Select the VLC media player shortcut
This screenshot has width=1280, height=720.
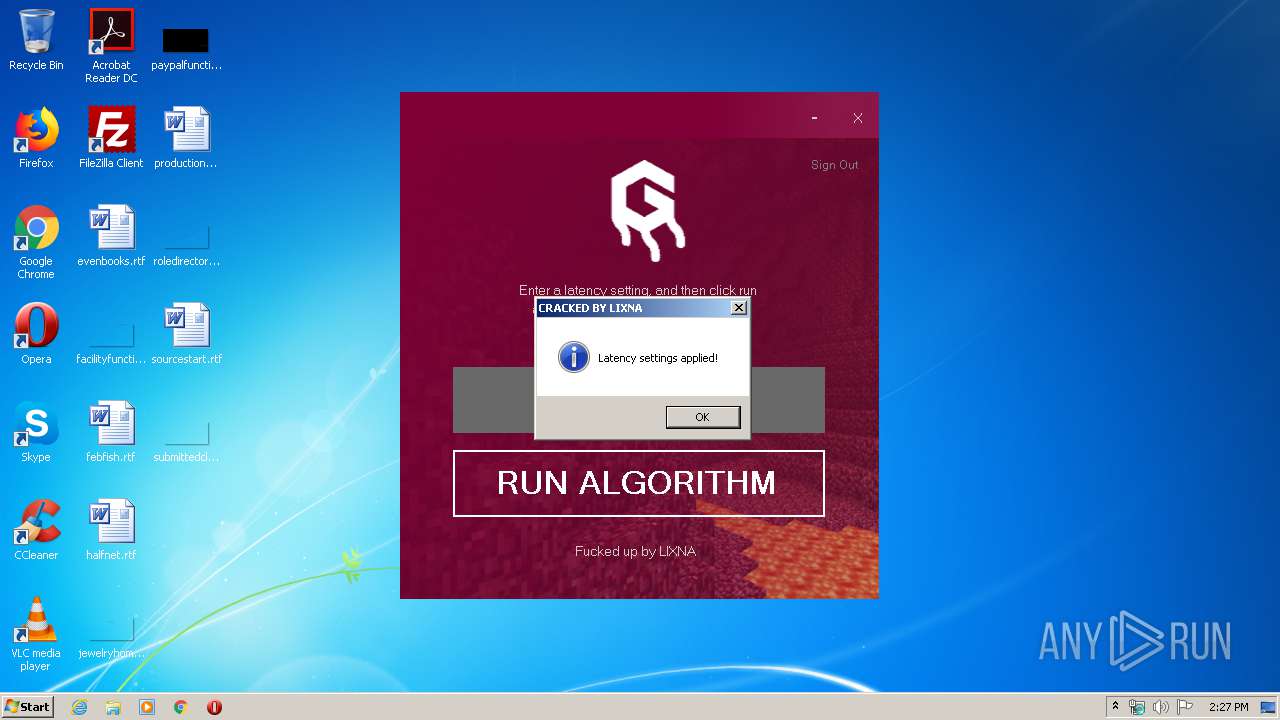tap(36, 634)
